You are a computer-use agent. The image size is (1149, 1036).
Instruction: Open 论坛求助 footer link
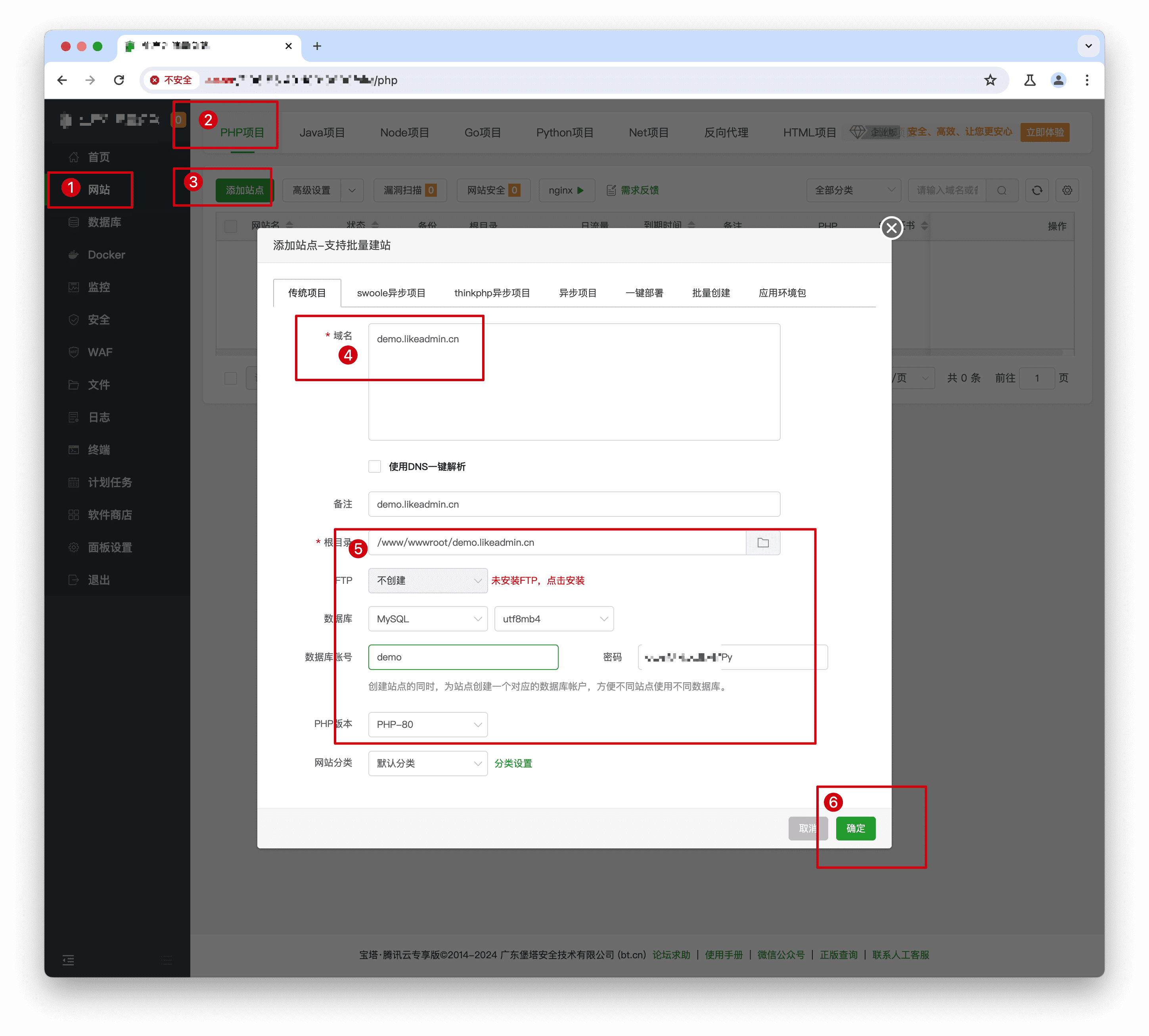[x=671, y=955]
